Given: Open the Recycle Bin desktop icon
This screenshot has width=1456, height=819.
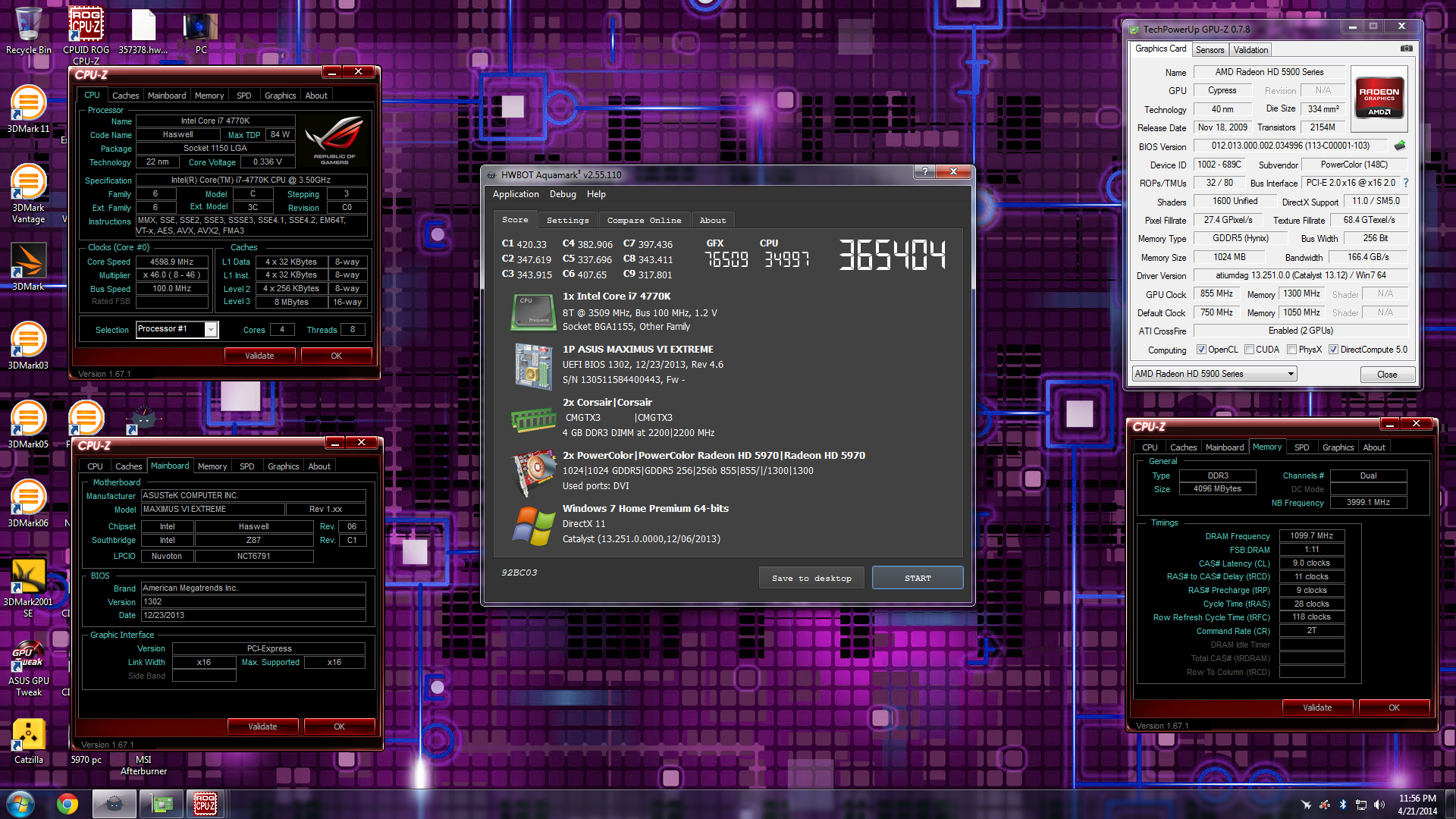Looking at the screenshot, I should coord(28,30).
